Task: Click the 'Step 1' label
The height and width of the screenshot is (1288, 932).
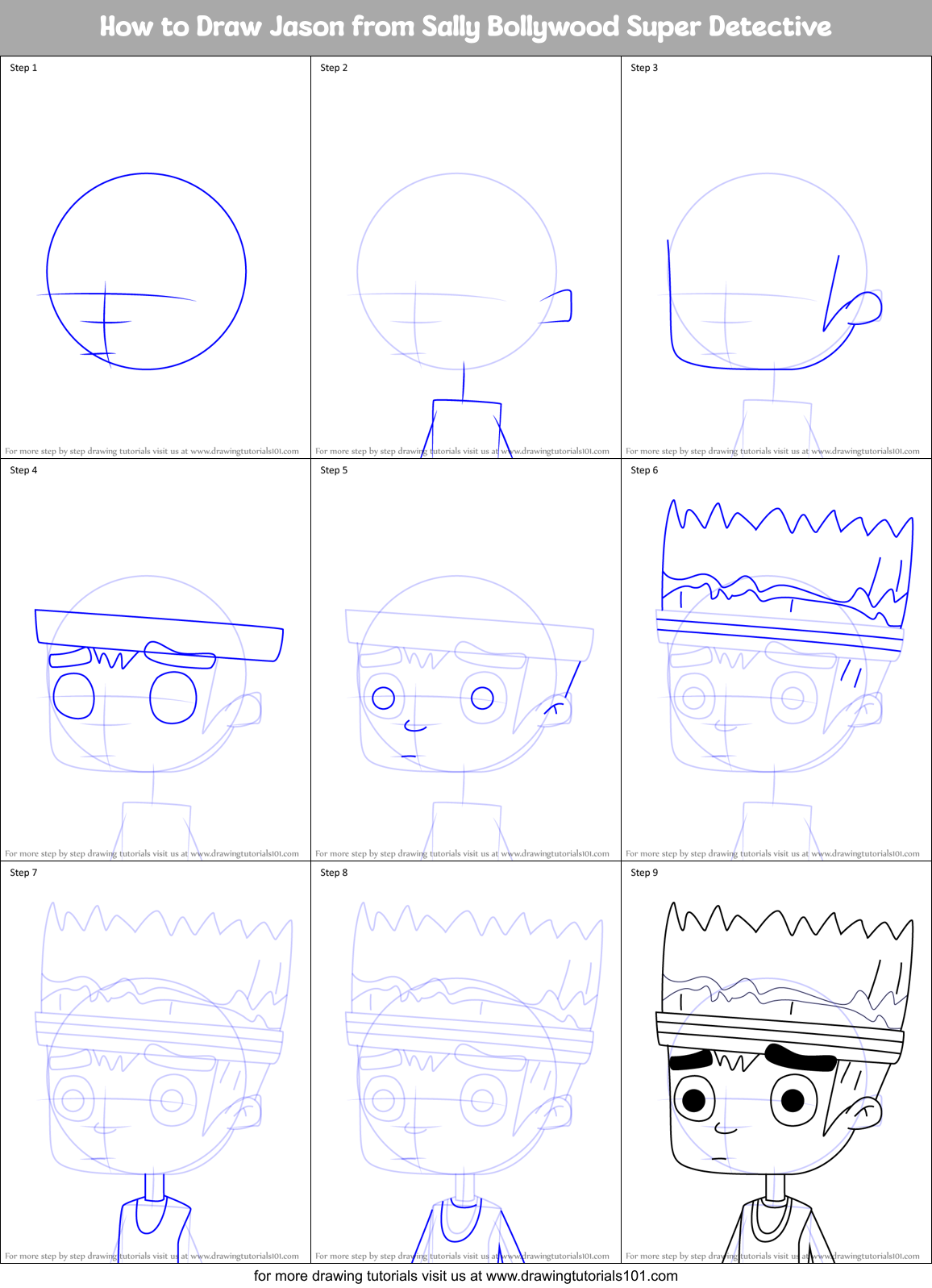Action: pos(23,68)
